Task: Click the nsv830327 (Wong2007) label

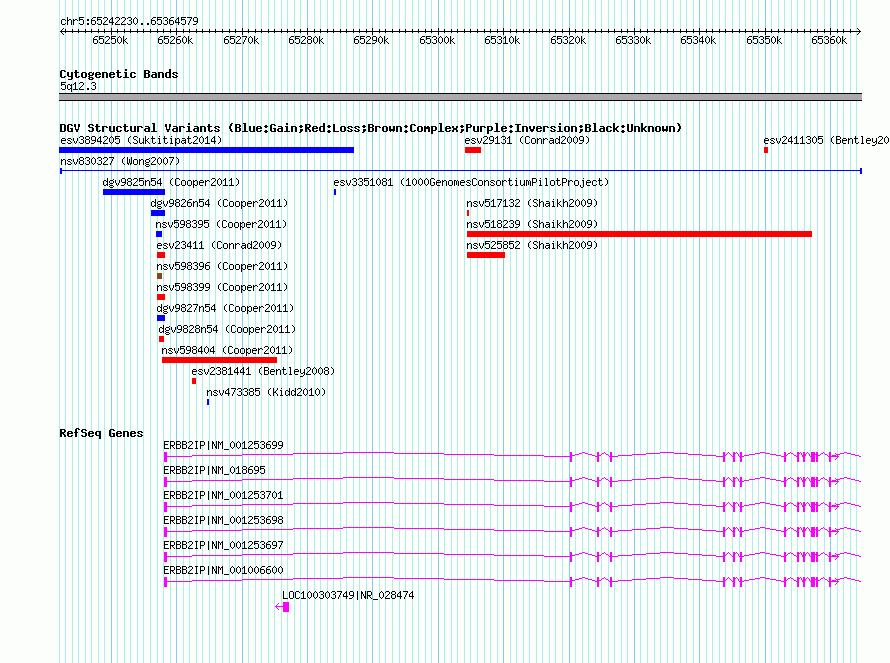Action: (x=120, y=161)
